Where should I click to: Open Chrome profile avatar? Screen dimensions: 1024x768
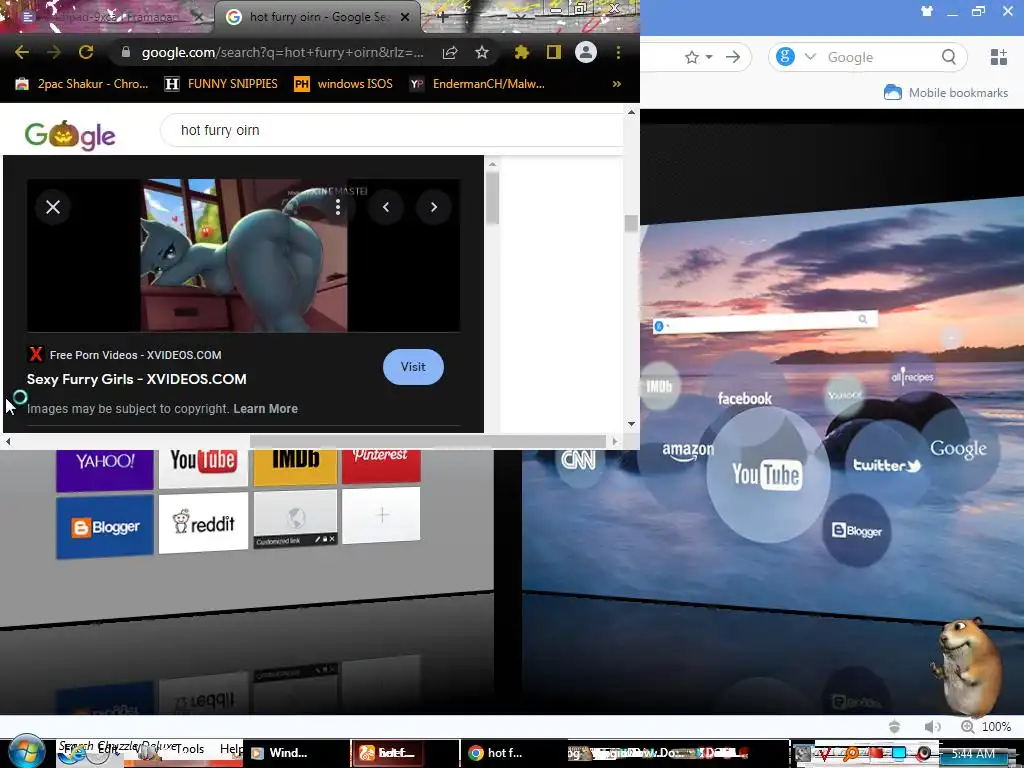586,52
